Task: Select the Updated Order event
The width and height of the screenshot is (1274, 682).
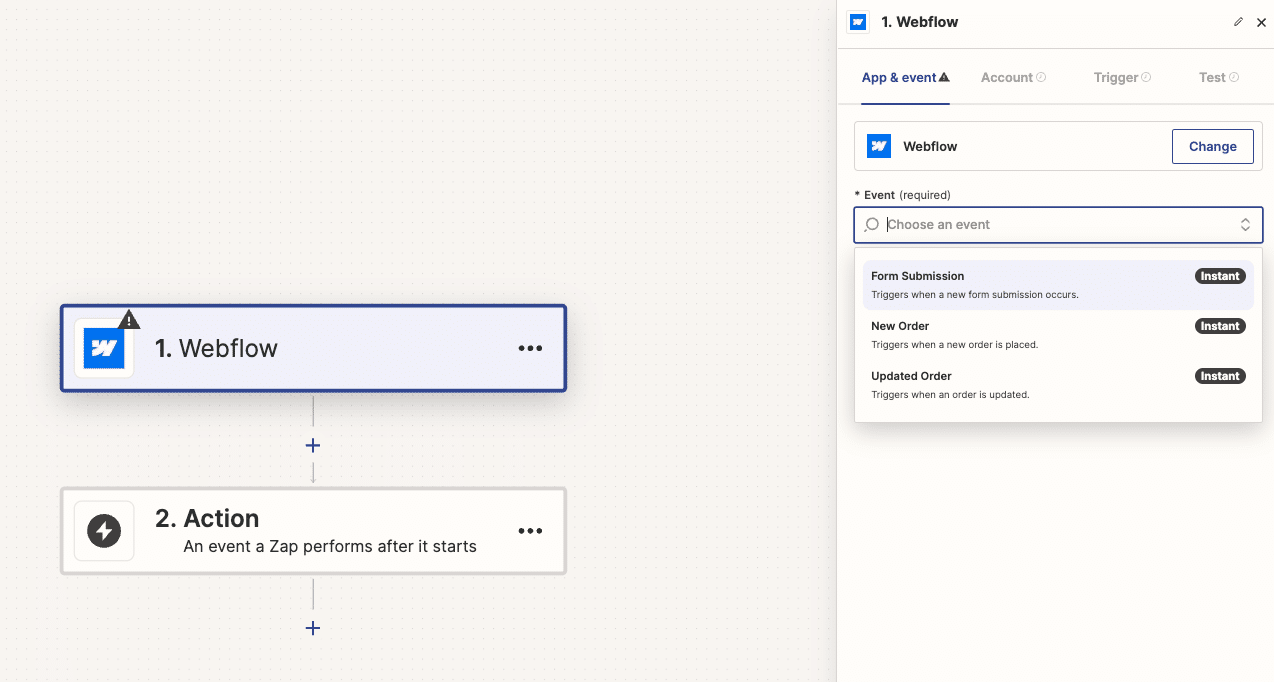Action: [1058, 385]
